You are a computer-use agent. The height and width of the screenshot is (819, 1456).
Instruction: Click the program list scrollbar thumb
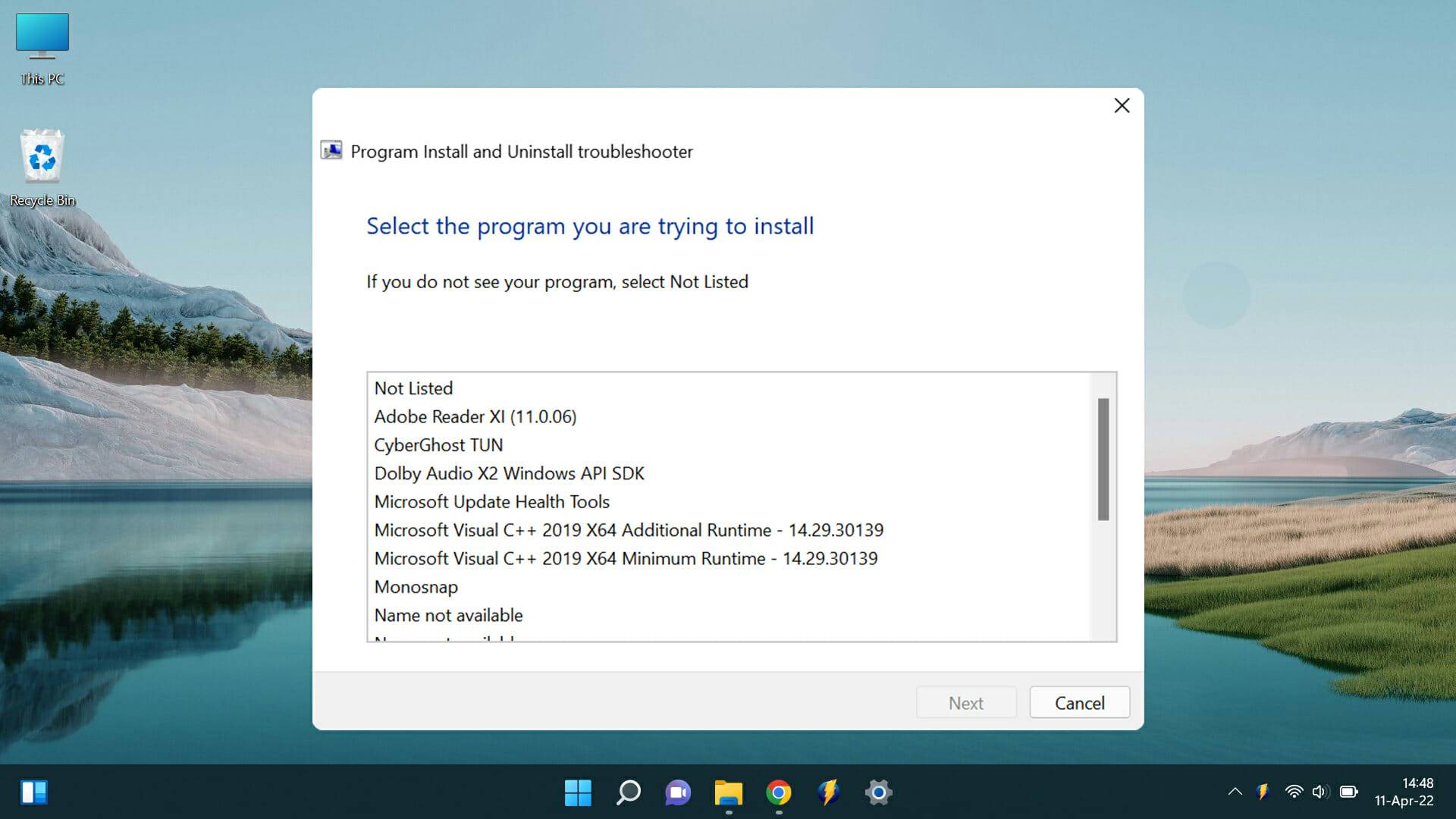(x=1103, y=459)
